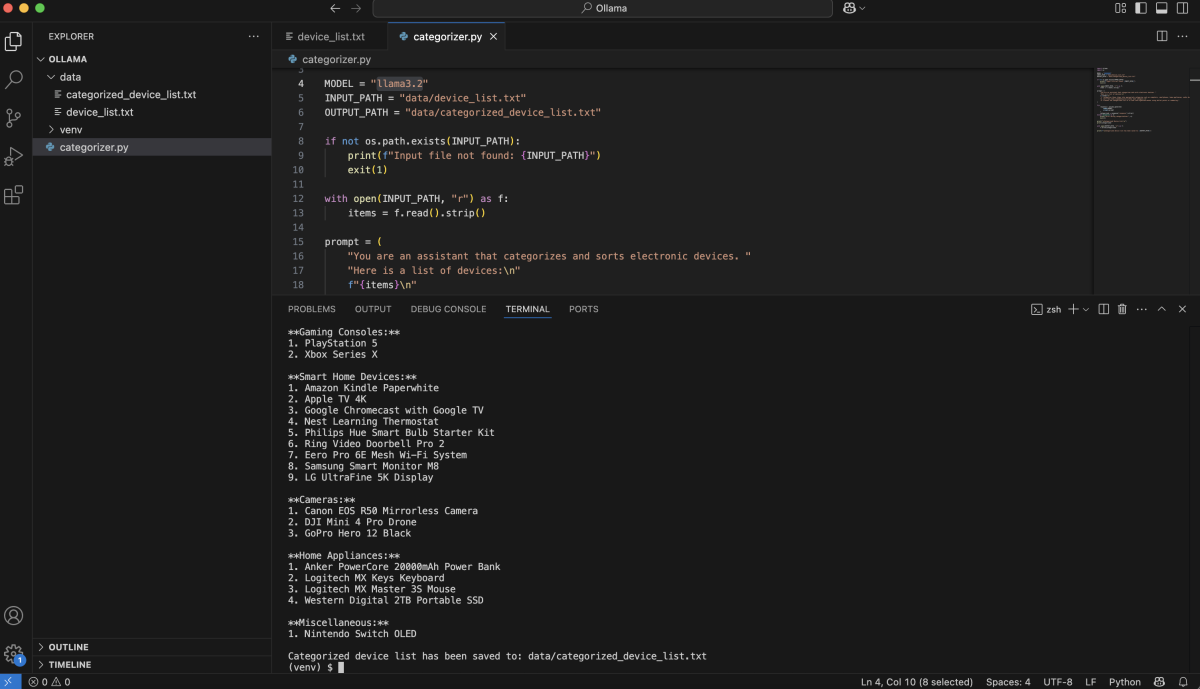This screenshot has width=1200, height=689.
Task: Click Ln 4, Col 10 status bar entry
Action: point(916,682)
